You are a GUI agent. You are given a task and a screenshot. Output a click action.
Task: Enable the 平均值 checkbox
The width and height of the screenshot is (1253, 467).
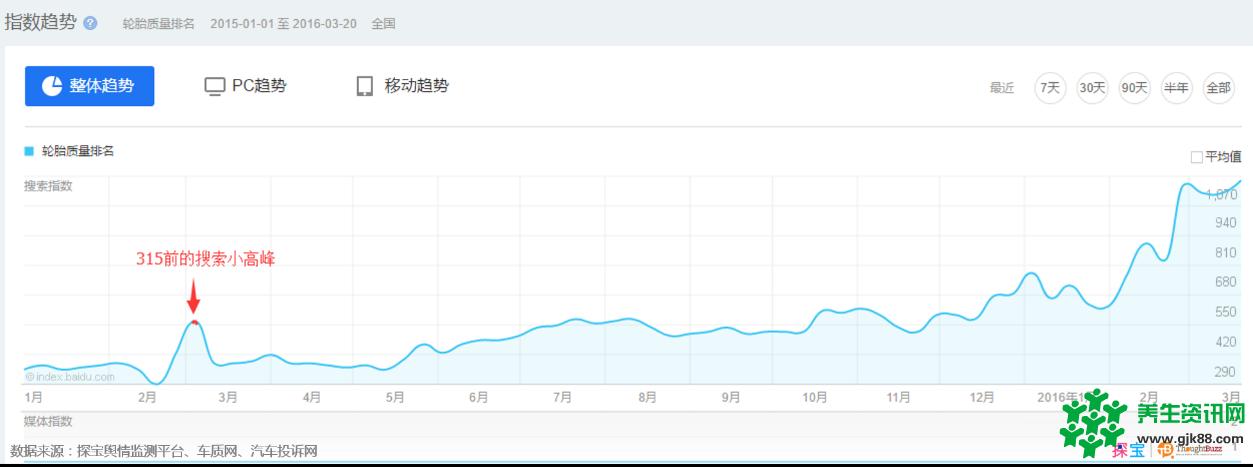[1196, 157]
